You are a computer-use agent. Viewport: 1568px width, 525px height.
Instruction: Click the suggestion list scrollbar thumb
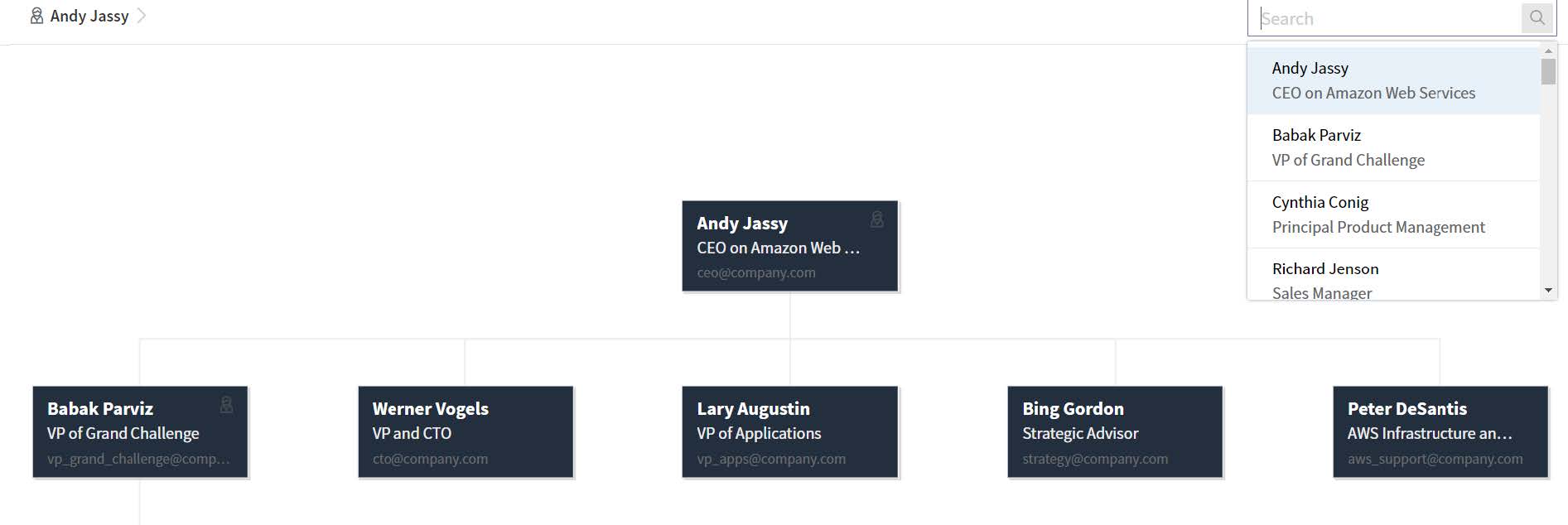1547,71
